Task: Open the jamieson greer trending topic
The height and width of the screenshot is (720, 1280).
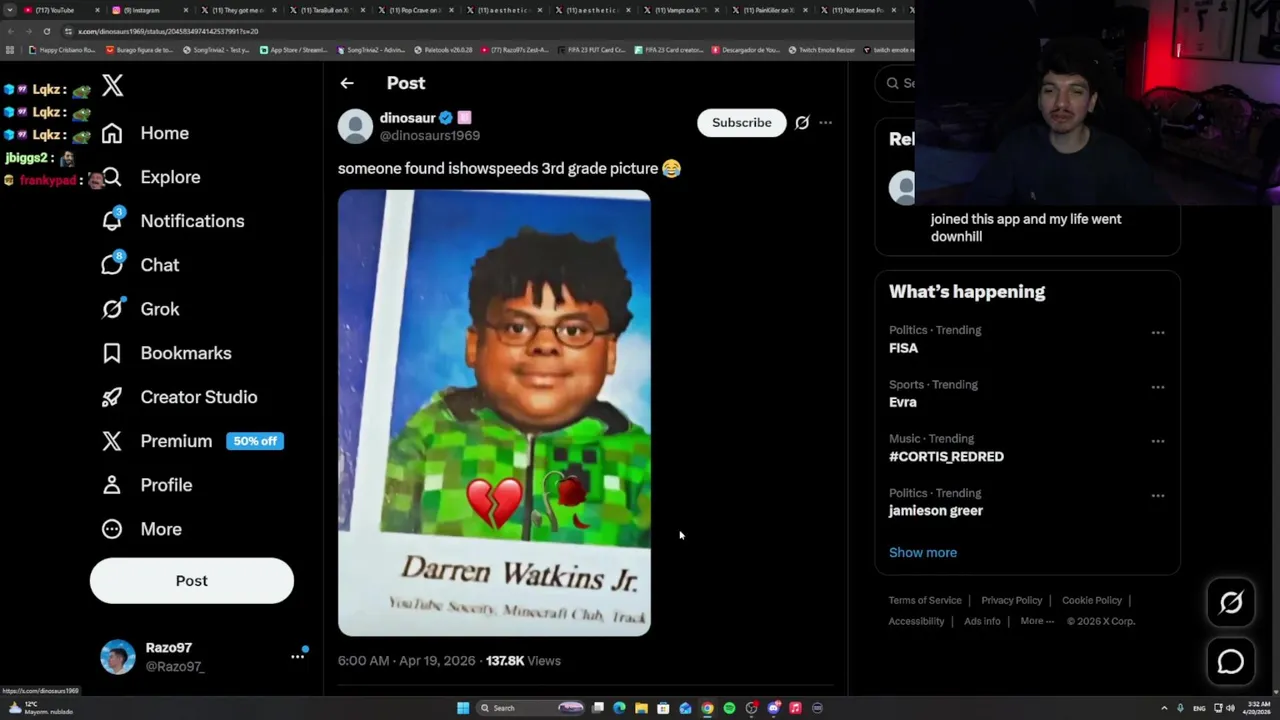Action: point(936,511)
